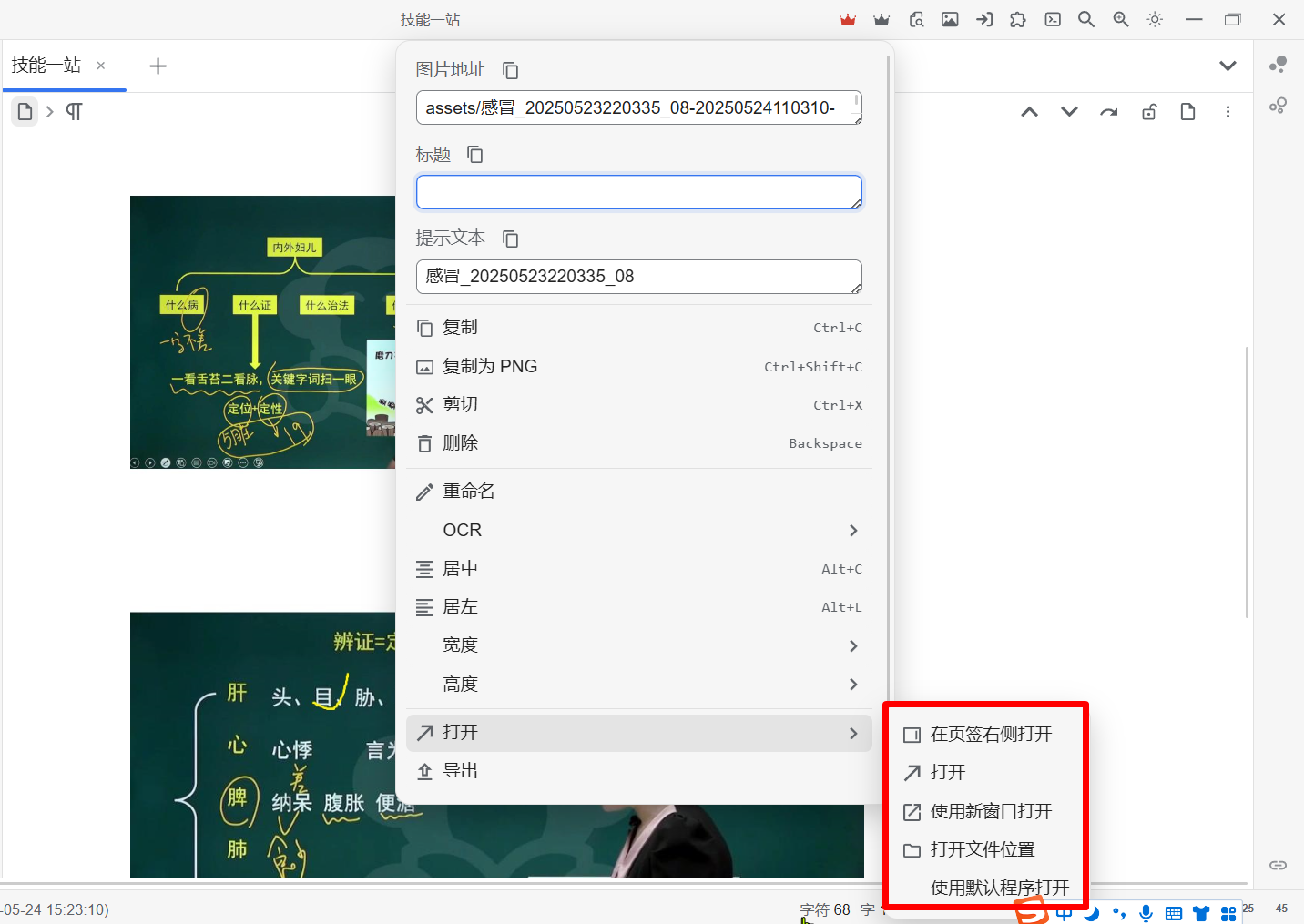
Task: Click the black crown icon in the title bar
Action: point(881,19)
